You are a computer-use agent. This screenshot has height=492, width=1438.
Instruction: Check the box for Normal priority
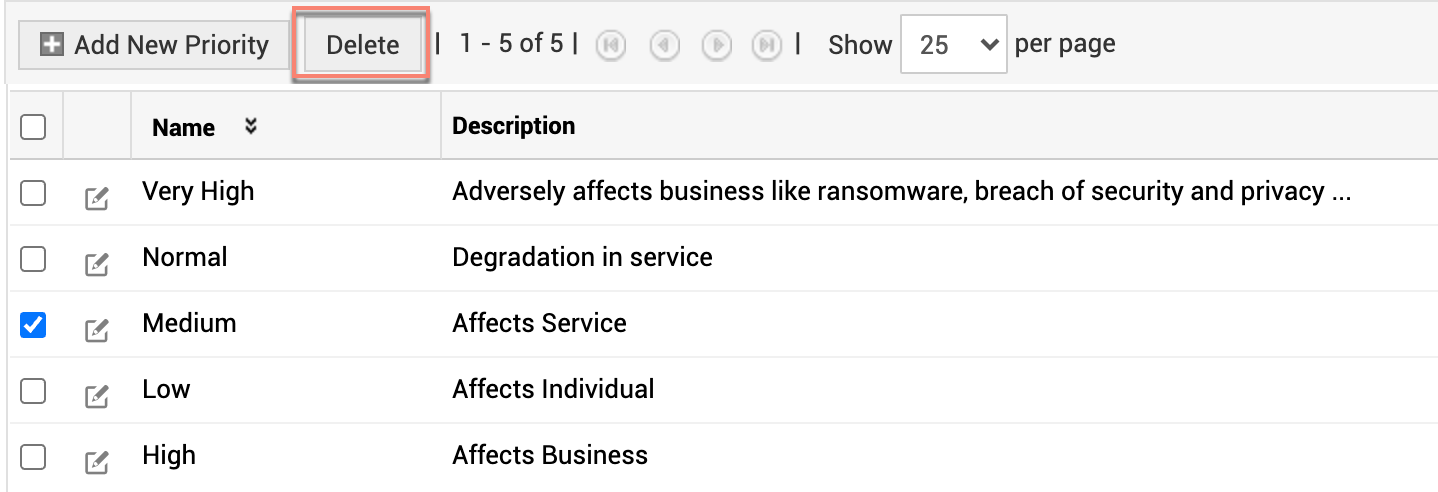point(33,258)
